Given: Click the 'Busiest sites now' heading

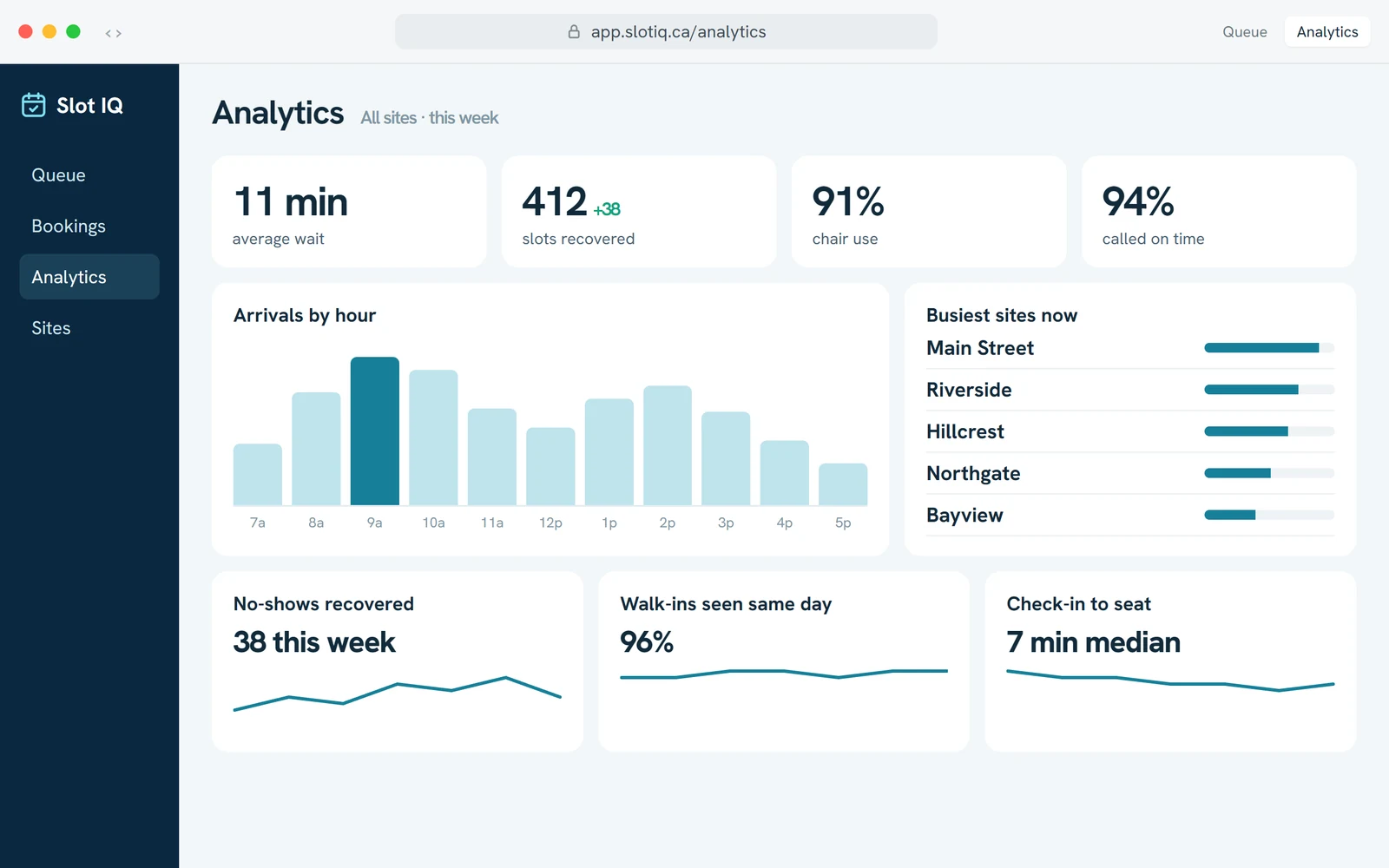Looking at the screenshot, I should [x=1002, y=315].
